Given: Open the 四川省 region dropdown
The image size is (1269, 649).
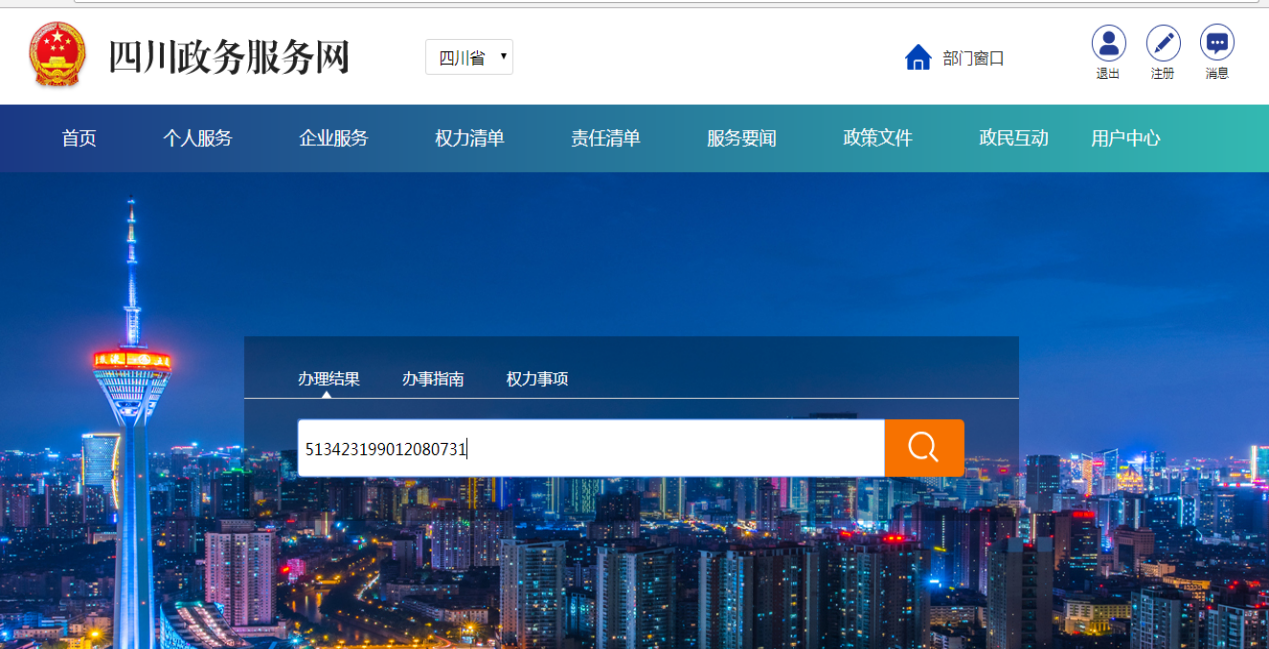Looking at the screenshot, I should click(x=469, y=57).
